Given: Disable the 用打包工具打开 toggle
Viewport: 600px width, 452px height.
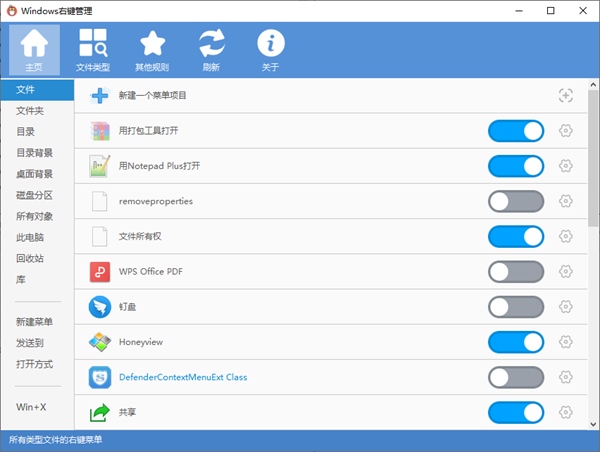Looking at the screenshot, I should click(516, 131).
